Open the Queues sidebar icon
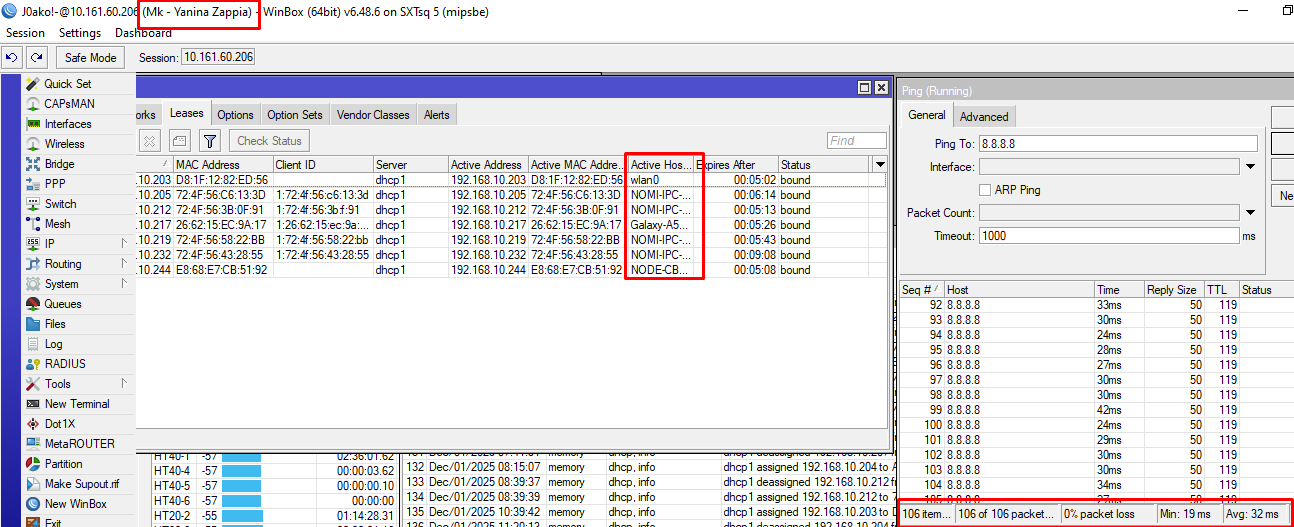 click(33, 304)
